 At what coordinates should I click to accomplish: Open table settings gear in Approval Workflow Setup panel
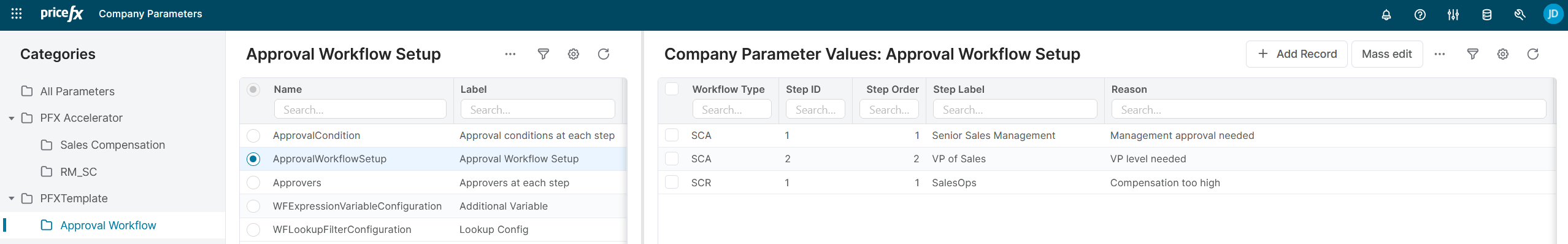point(574,54)
